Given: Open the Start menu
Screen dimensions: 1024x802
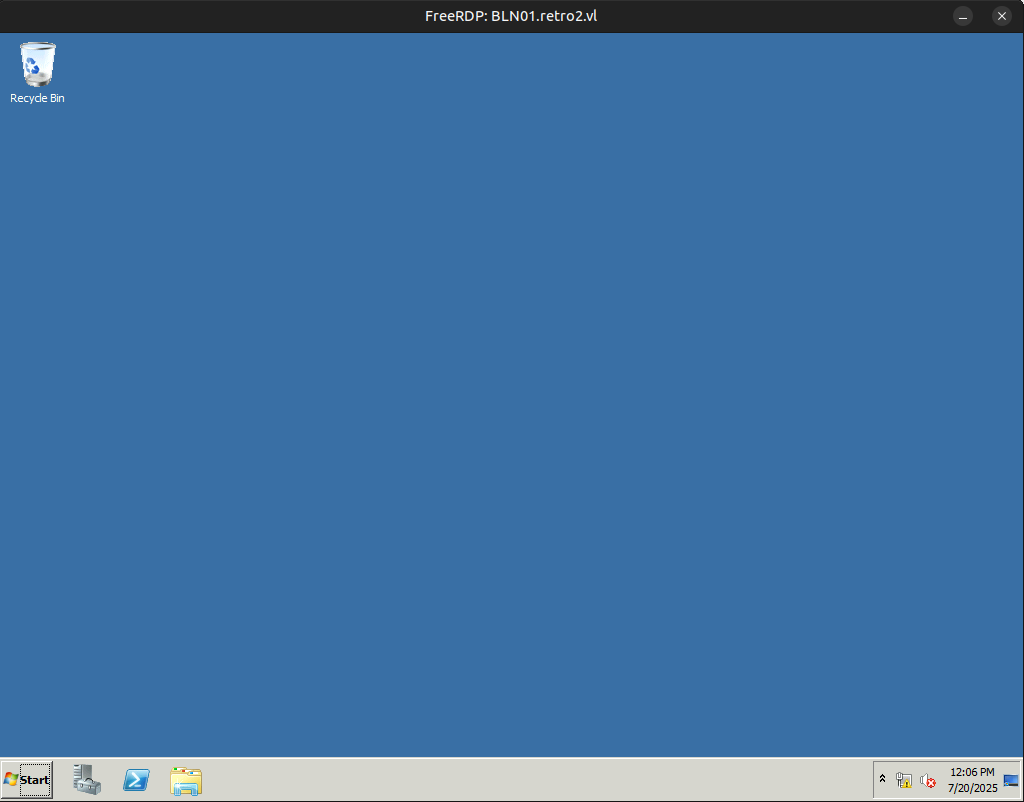Looking at the screenshot, I should (27, 780).
